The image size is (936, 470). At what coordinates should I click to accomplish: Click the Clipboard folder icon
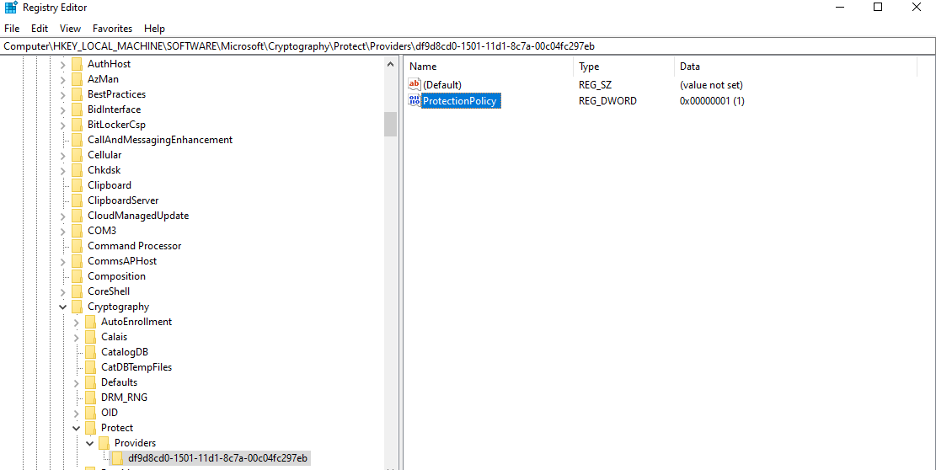click(x=77, y=185)
